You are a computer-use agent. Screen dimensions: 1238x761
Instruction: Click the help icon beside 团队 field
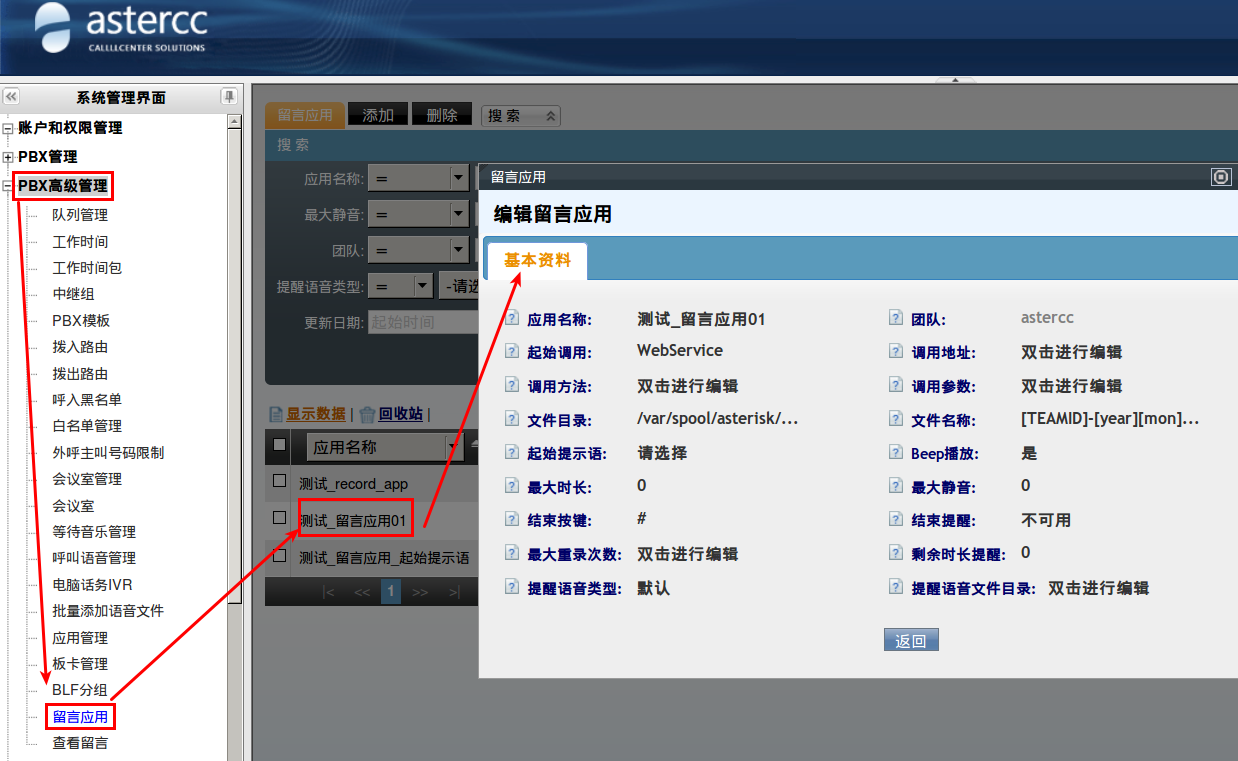[897, 319]
